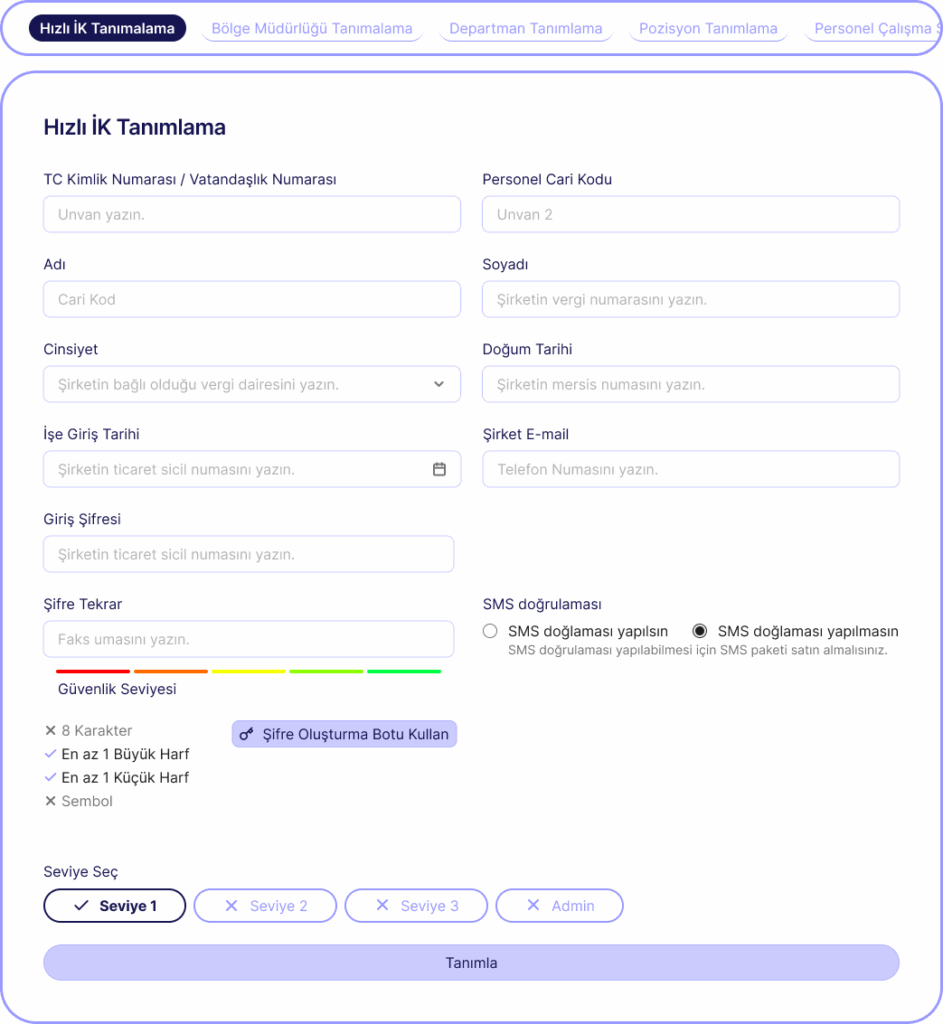Click the X icon on Seviye 3
The image size is (943, 1024).
pos(382,906)
